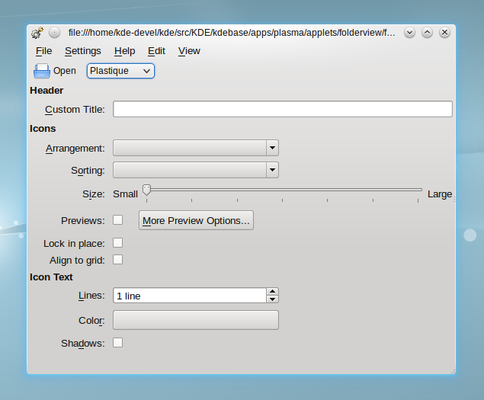Click the icon Size slider handle
484x400 pixels.
(147, 190)
